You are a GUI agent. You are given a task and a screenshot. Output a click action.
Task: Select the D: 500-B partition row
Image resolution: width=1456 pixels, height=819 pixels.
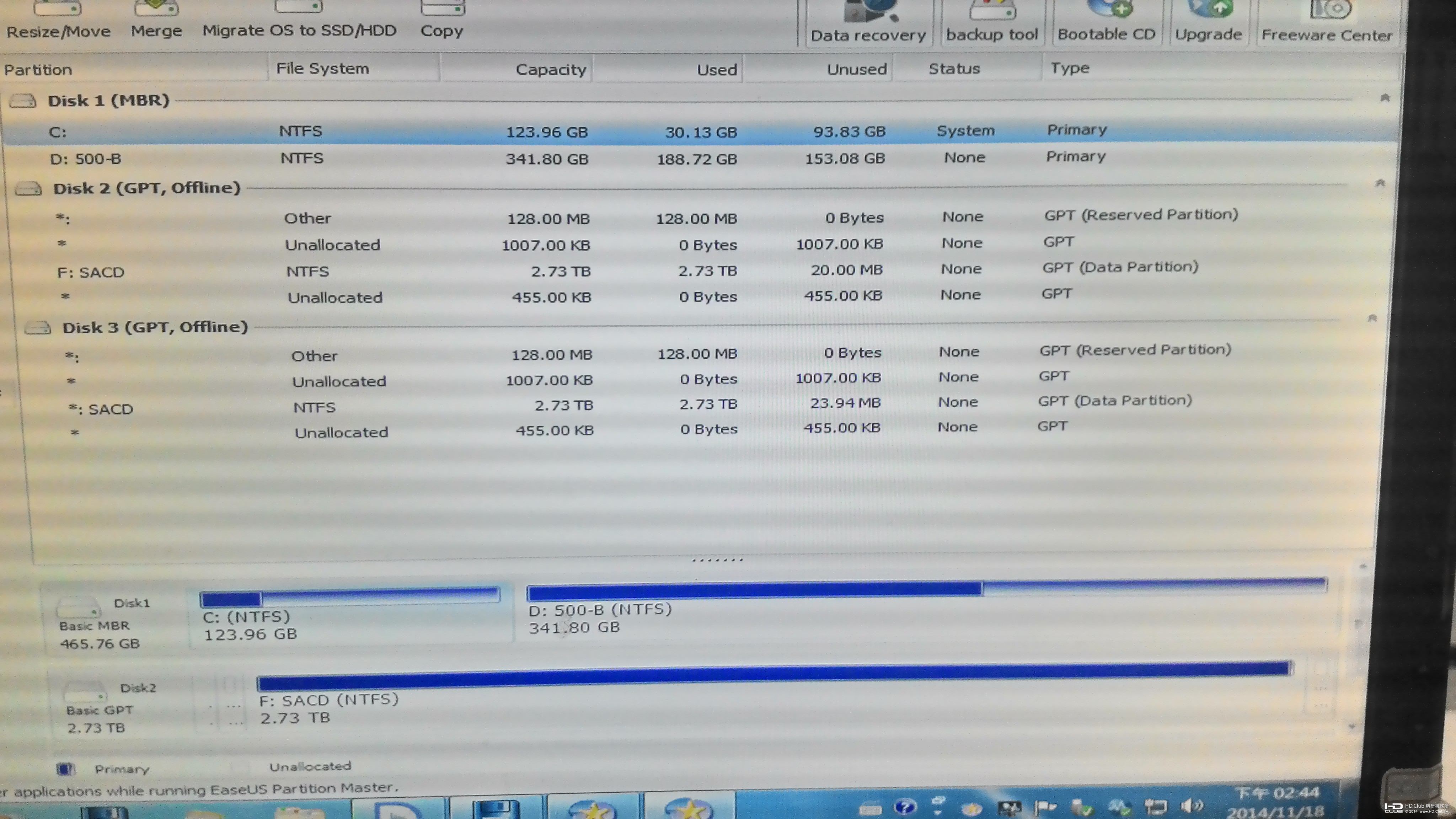701,158
